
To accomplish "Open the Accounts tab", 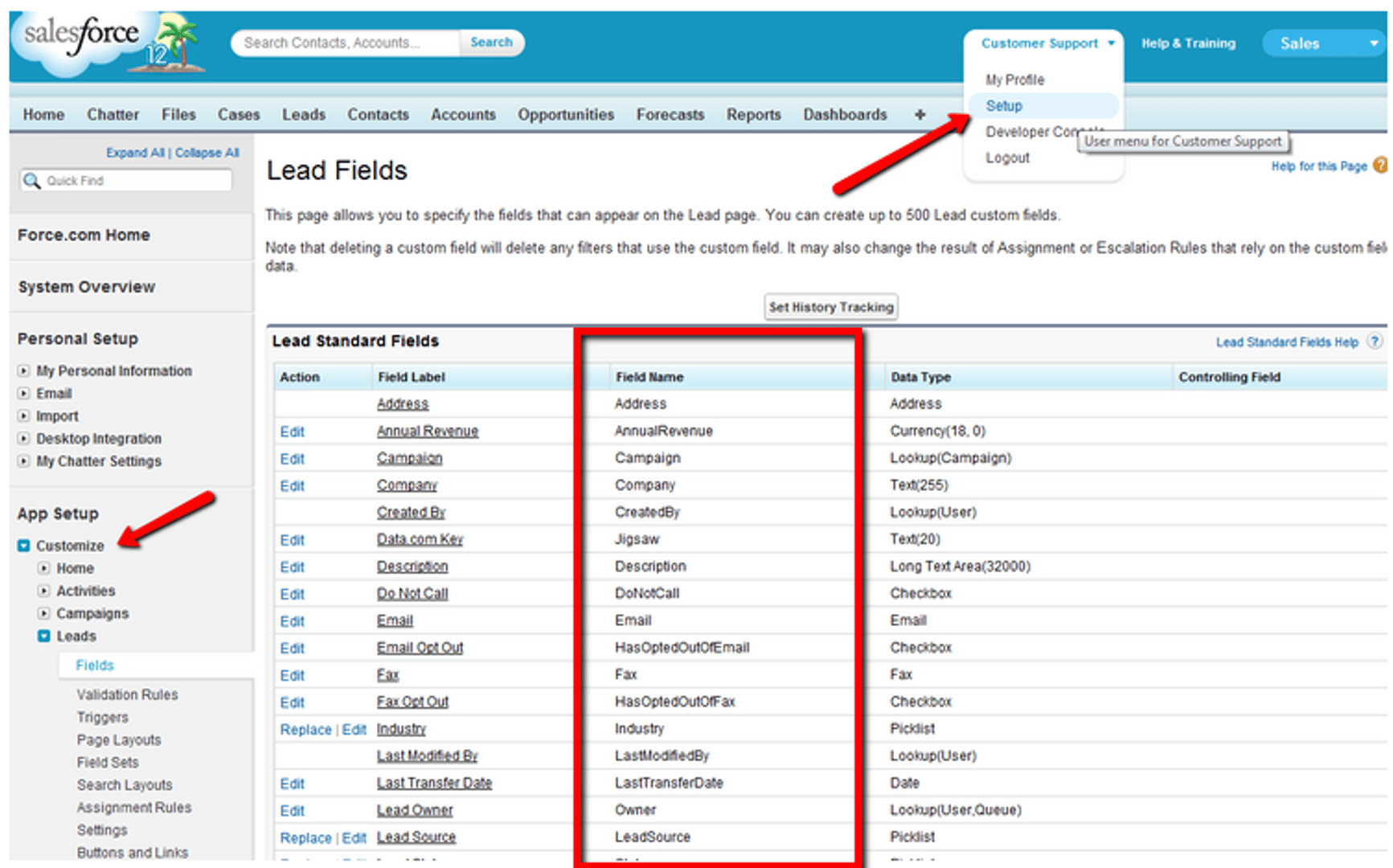I will tap(463, 115).
